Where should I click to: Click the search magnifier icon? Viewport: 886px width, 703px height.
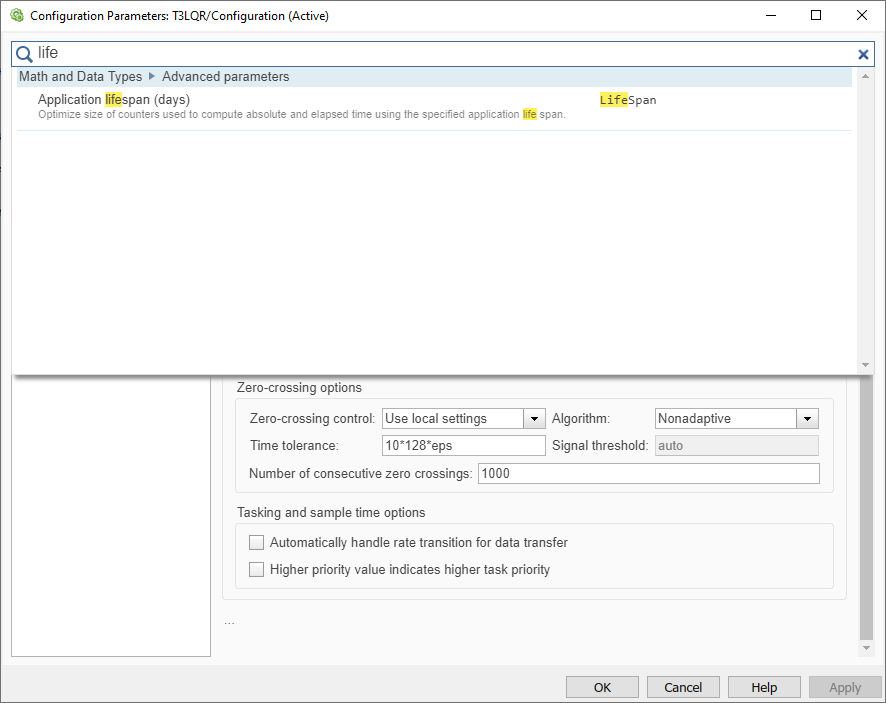[x=24, y=54]
